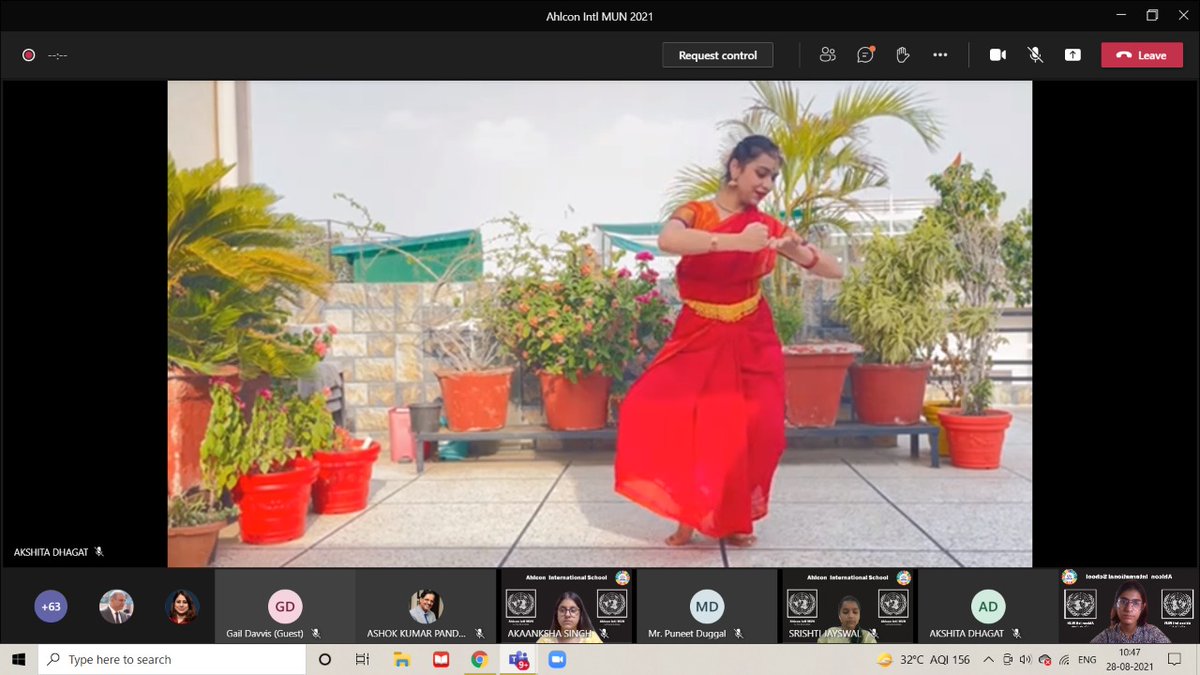The width and height of the screenshot is (1200, 675).
Task: Click the meeting timer display
Action: point(57,56)
